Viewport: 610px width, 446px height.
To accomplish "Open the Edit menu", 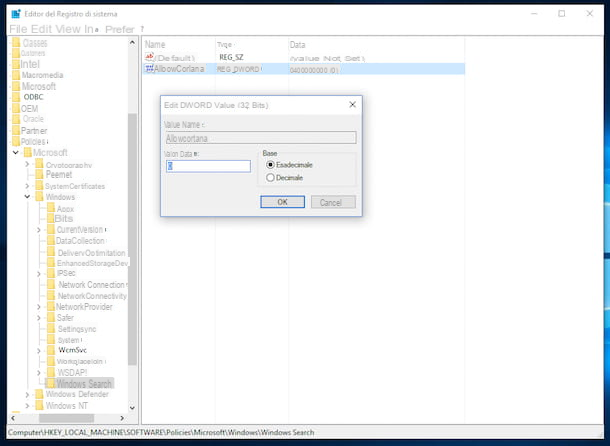I will 41,29.
